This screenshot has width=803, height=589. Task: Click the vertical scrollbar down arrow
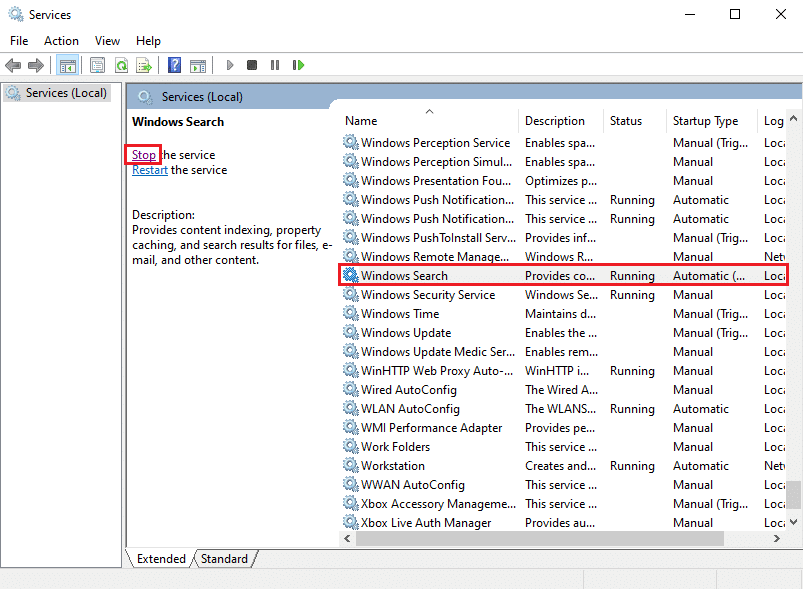(793, 522)
